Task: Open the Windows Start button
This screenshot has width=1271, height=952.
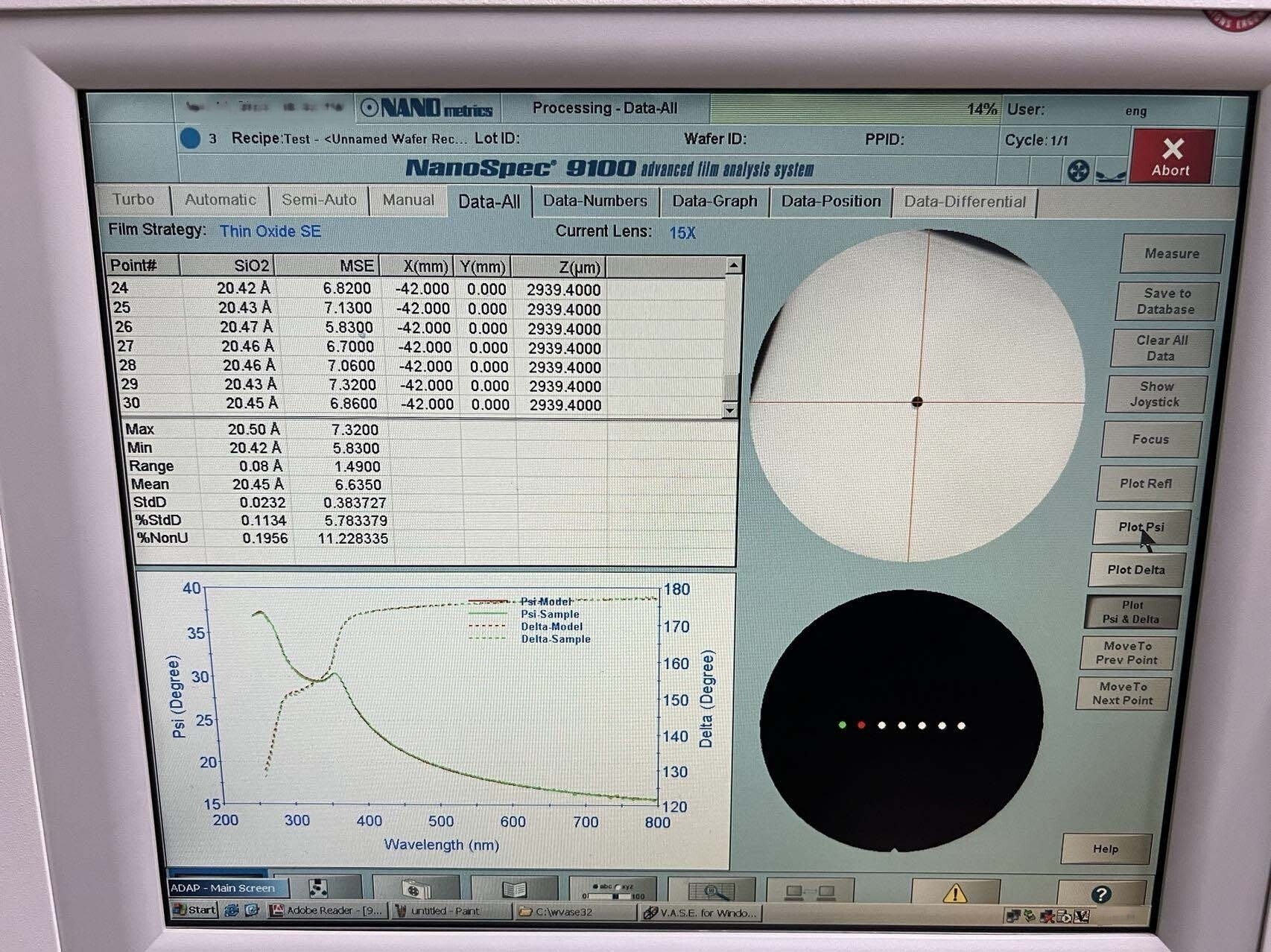Action: click(x=194, y=910)
